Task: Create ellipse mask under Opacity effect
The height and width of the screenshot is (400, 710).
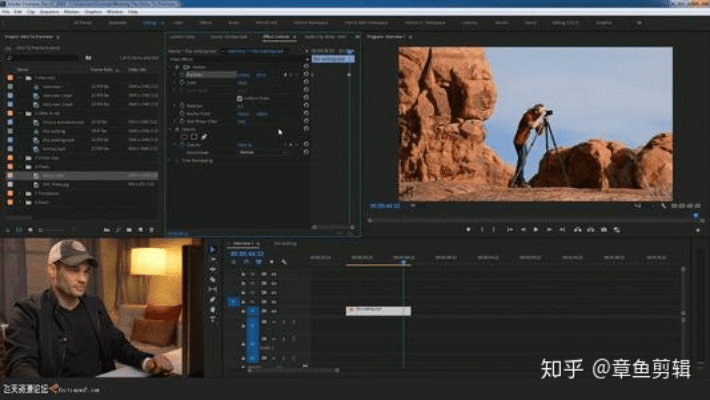Action: 186,136
